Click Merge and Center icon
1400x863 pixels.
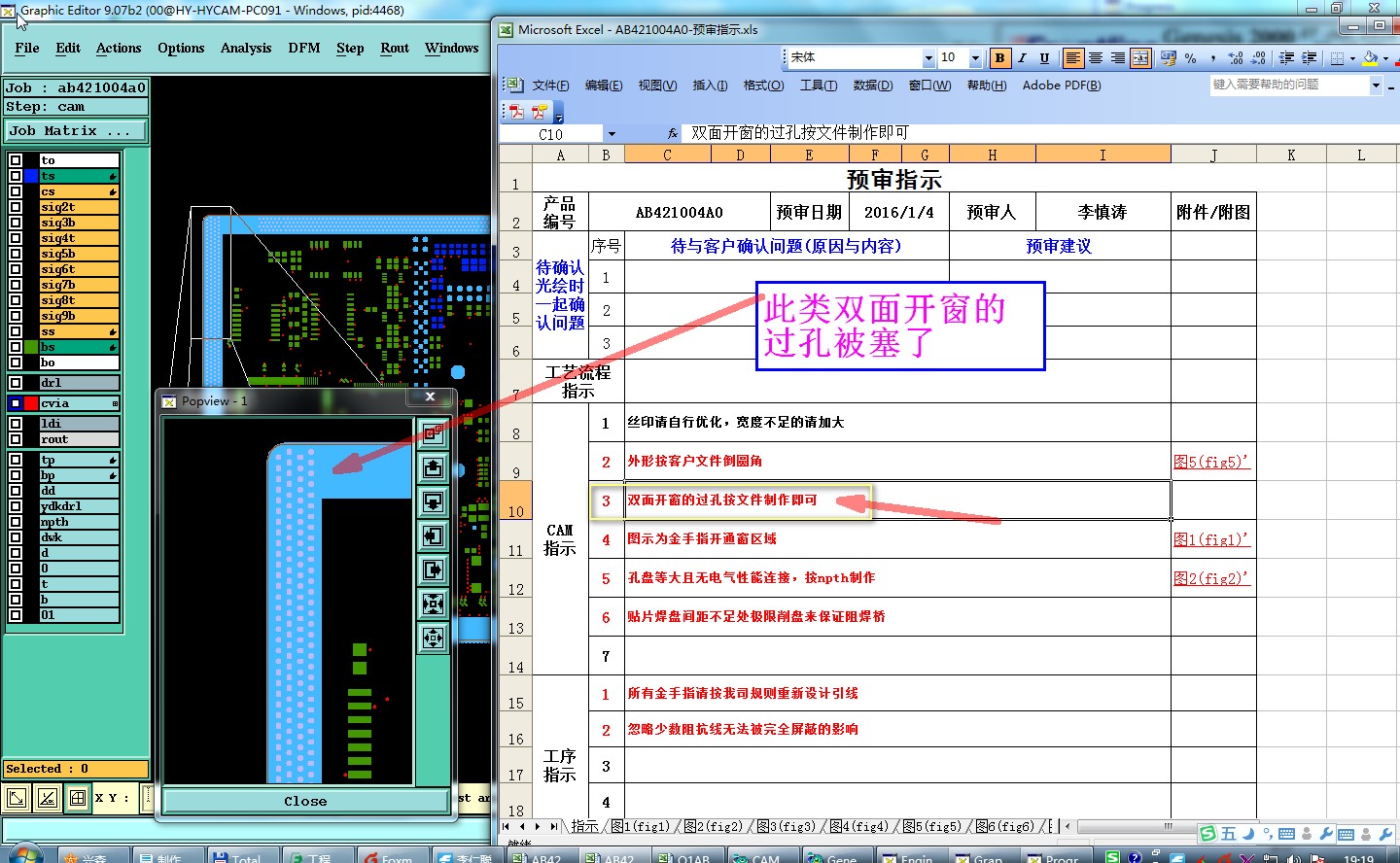coord(1140,58)
